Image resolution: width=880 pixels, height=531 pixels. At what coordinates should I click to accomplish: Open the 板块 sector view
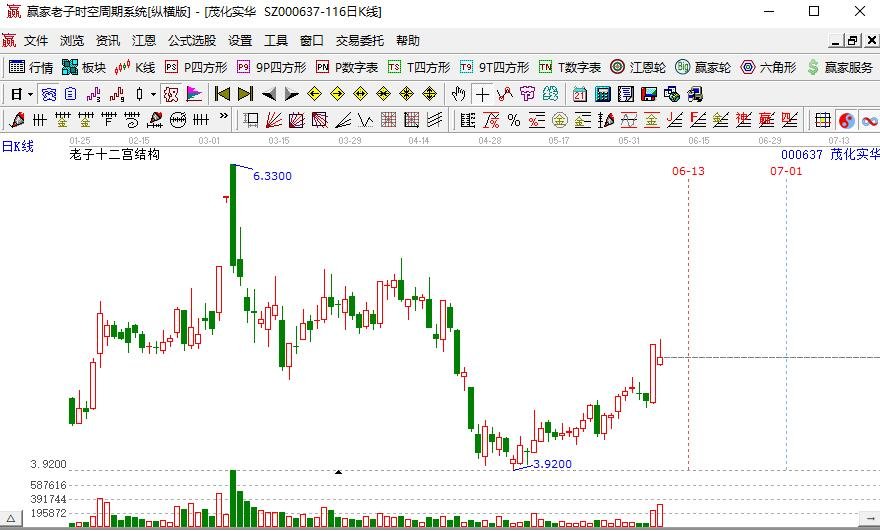pyautogui.click(x=84, y=67)
